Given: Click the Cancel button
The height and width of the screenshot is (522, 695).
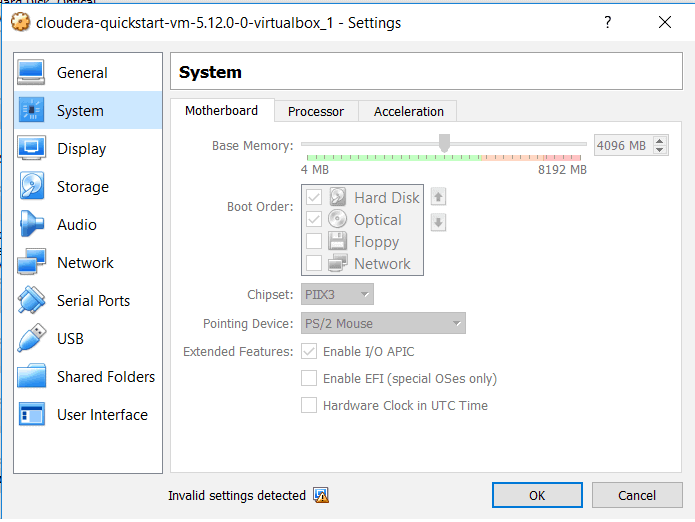Looking at the screenshot, I should [637, 495].
